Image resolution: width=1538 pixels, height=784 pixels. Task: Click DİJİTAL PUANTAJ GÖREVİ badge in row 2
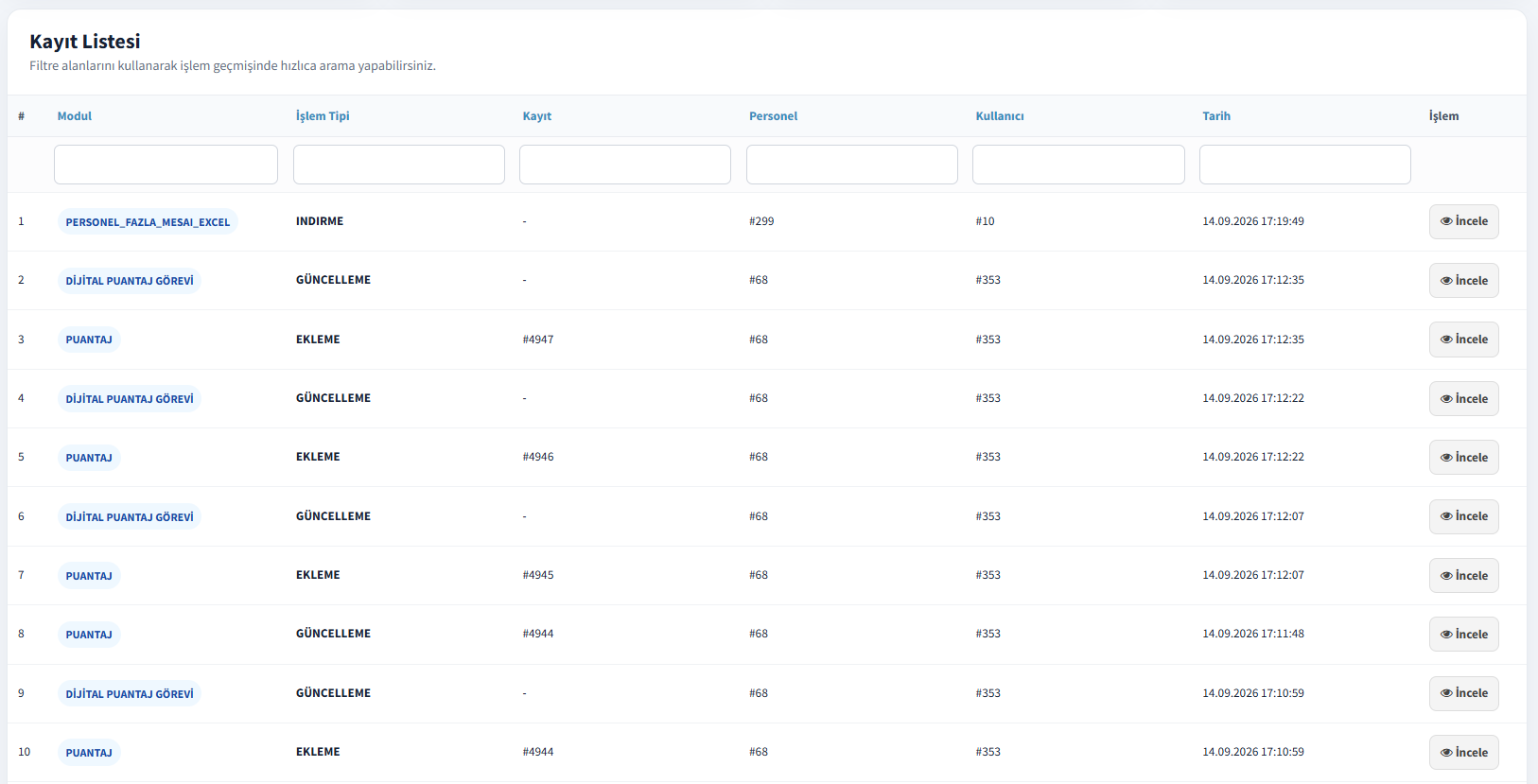click(130, 281)
